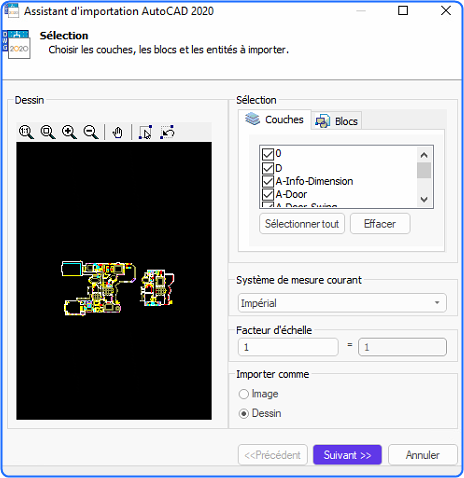
Task: Click the DWG 2020 wizard icon
Action: pos(16,44)
